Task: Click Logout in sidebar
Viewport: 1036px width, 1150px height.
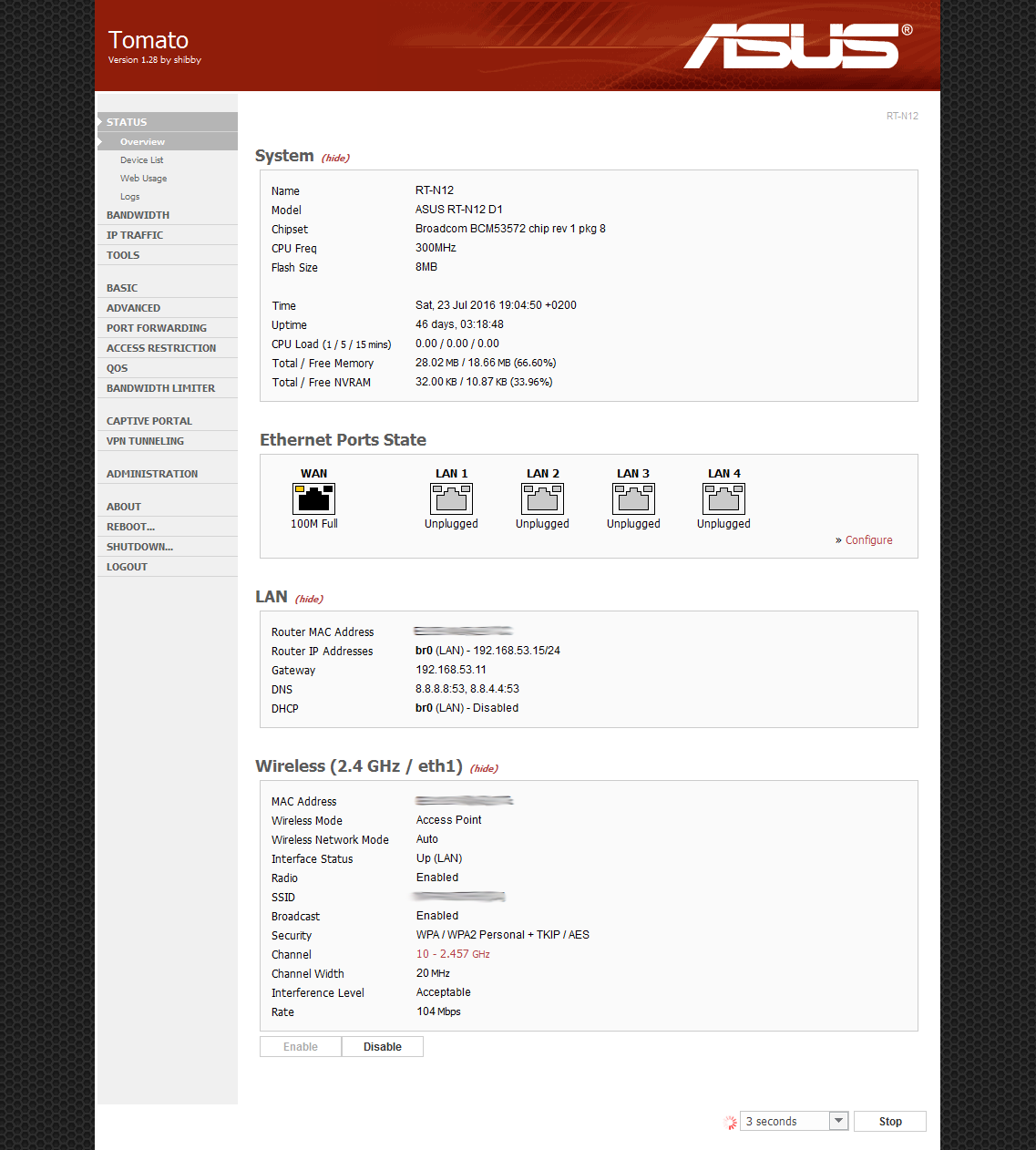Action: click(168, 567)
